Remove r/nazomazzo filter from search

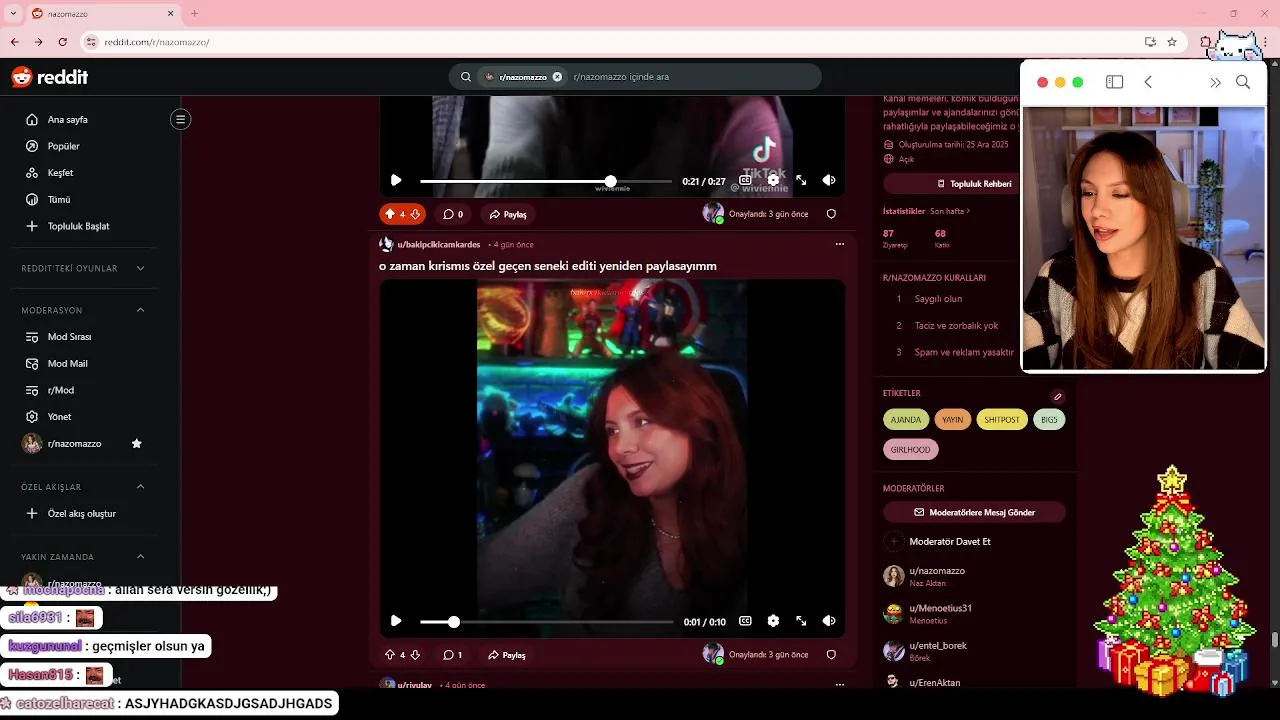coord(557,77)
